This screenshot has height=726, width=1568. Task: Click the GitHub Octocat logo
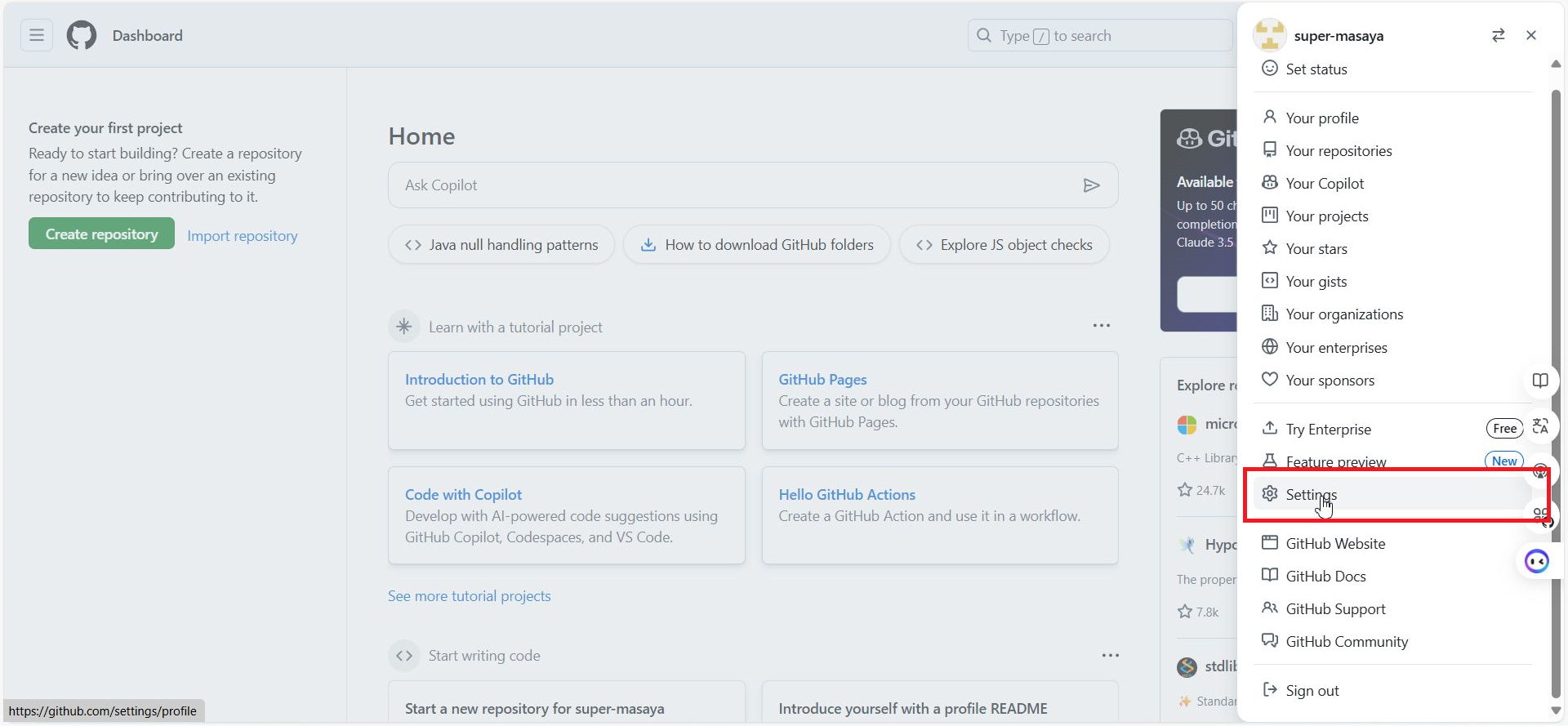point(82,36)
